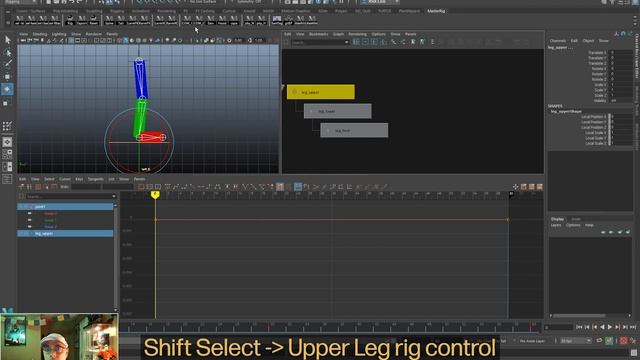Select the arrow Select tool in toolbox
Screen dimensions: 640x360
click(x=7, y=40)
